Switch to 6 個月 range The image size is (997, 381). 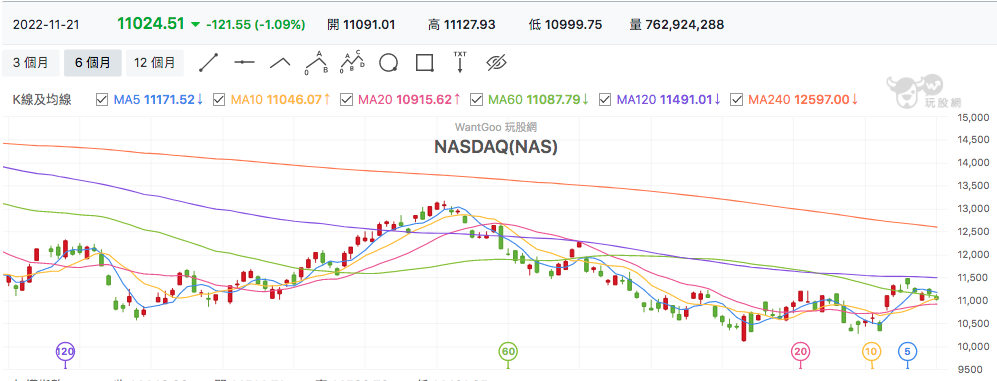coord(92,63)
